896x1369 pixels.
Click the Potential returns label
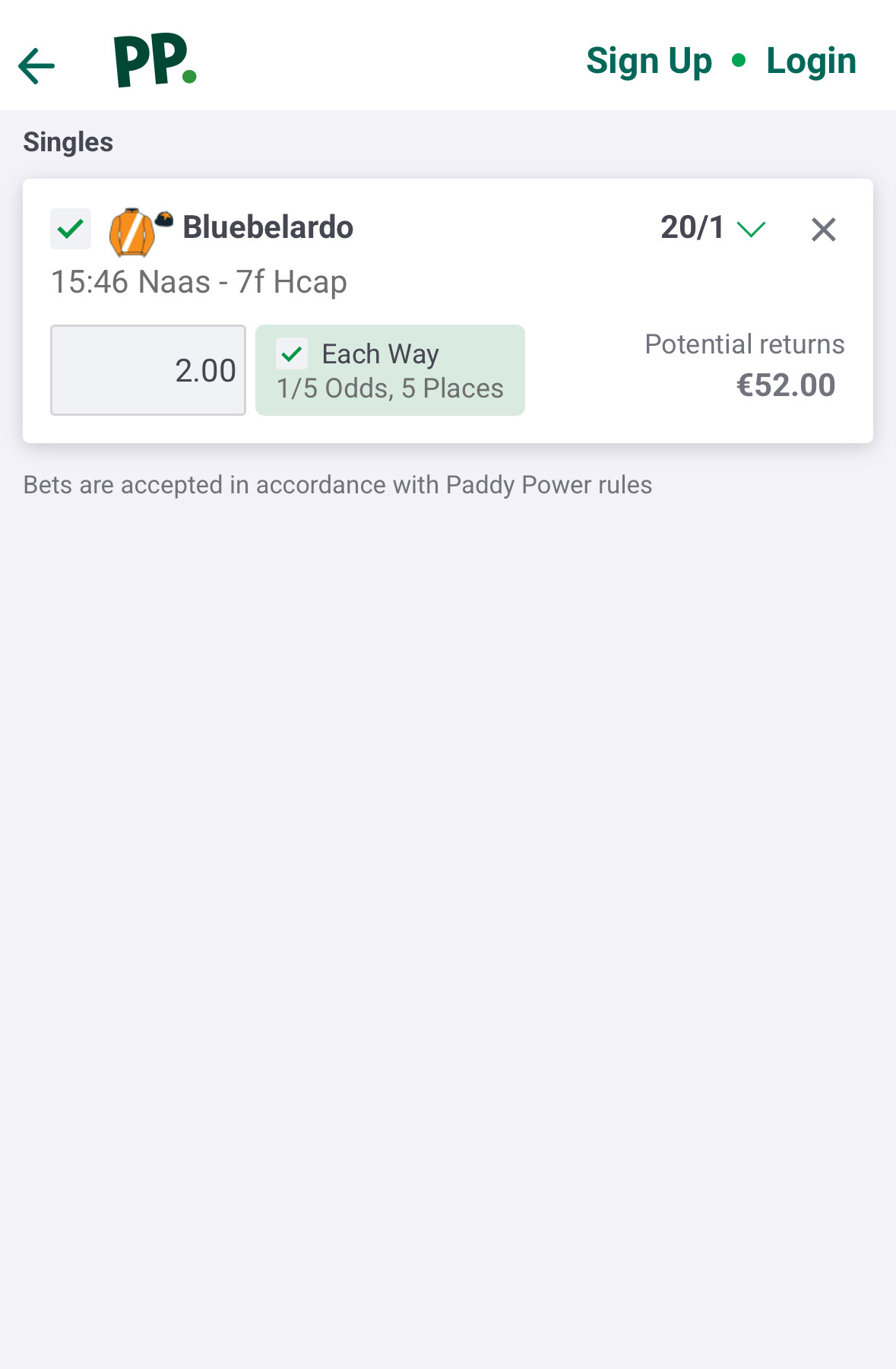(x=745, y=344)
